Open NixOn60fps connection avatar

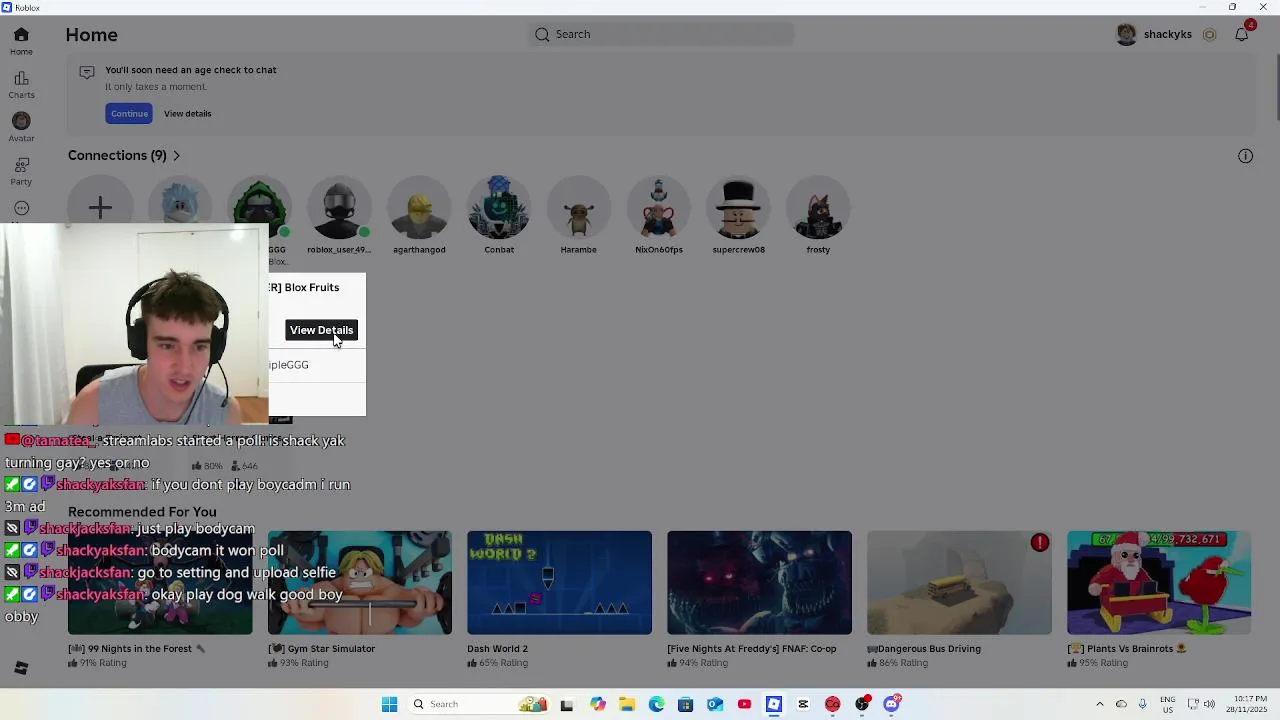click(659, 207)
